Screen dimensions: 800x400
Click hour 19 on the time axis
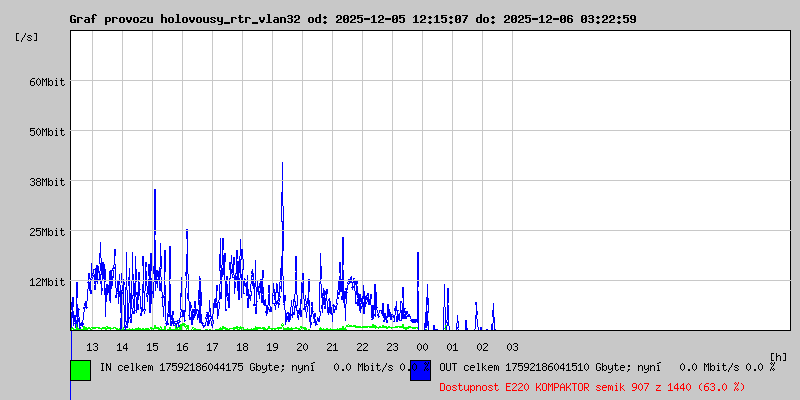272,347
